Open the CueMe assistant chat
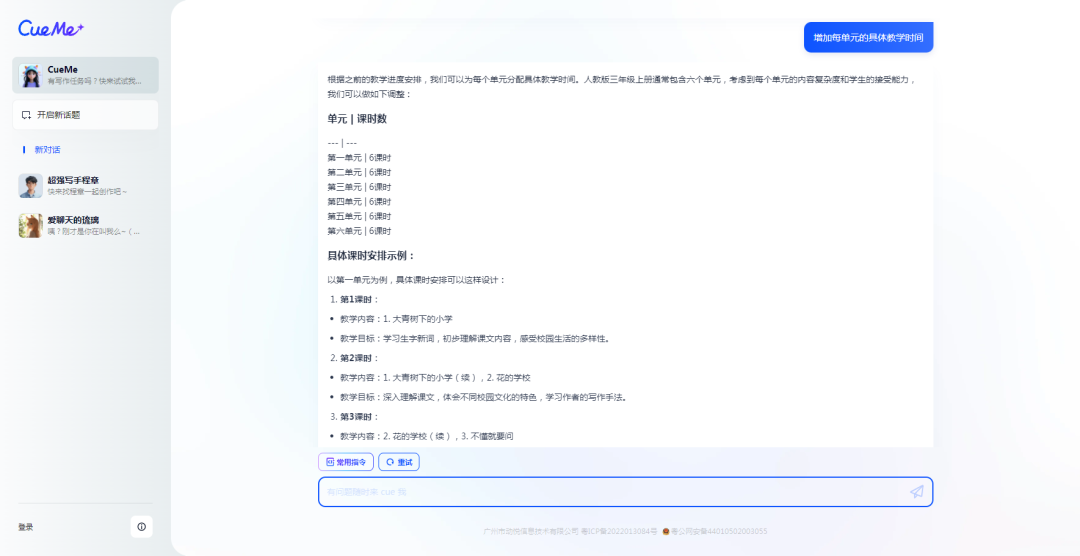This screenshot has height=556, width=1080. 85,75
